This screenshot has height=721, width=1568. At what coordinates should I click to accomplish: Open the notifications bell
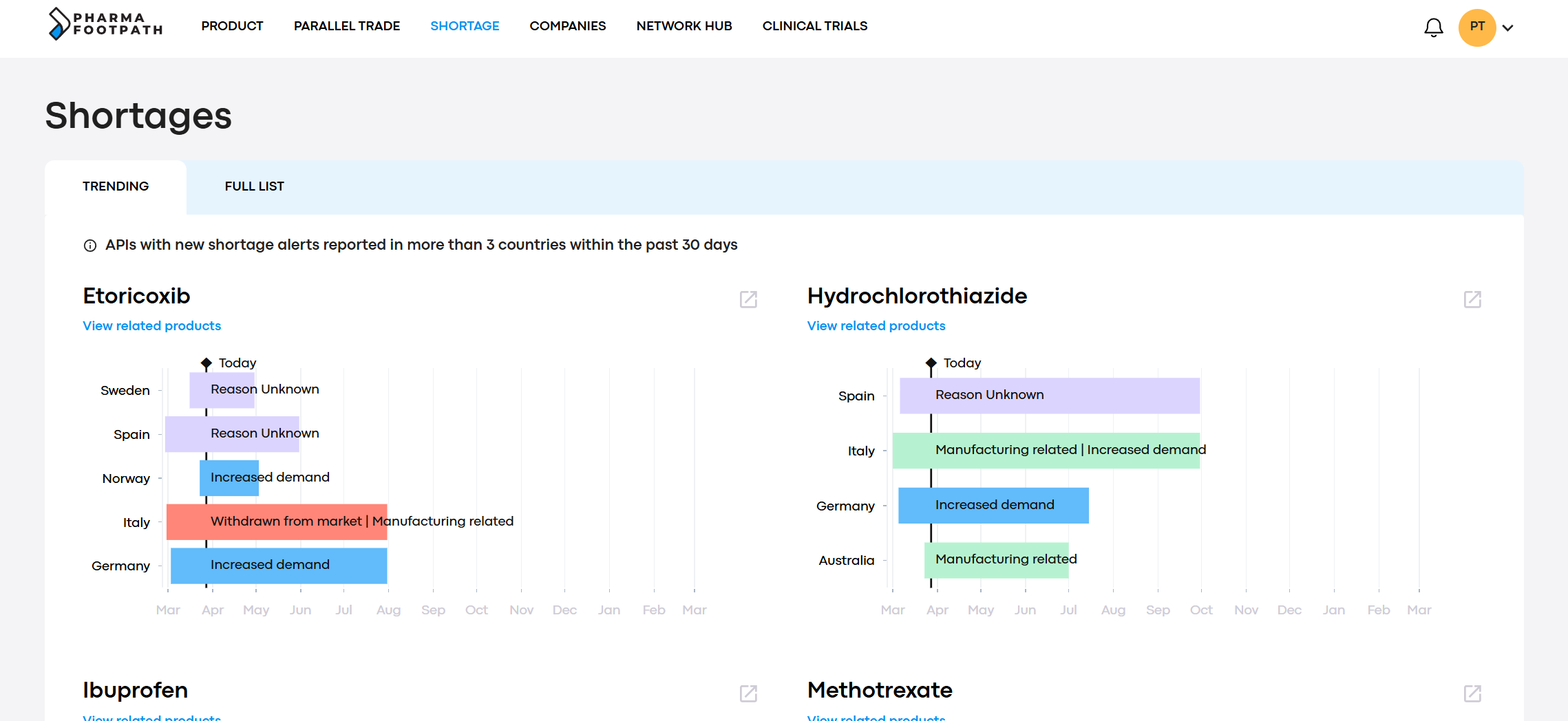pos(1433,28)
